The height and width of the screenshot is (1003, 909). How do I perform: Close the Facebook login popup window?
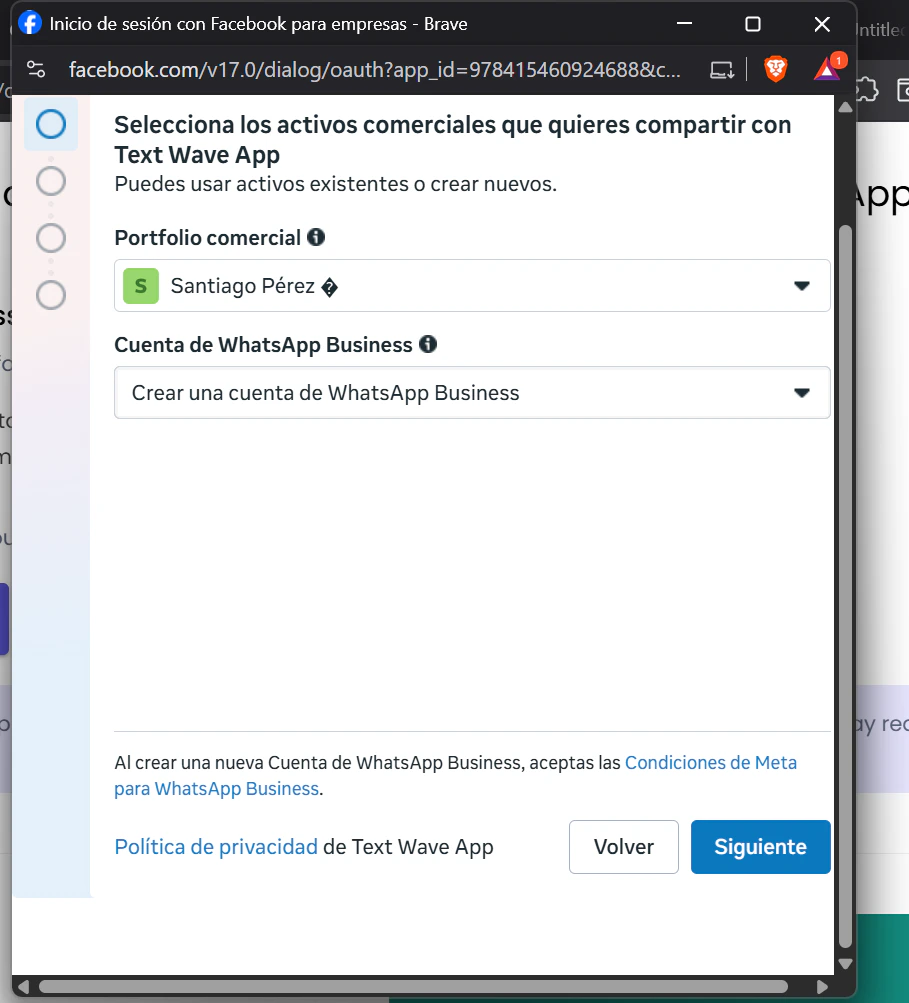822,24
